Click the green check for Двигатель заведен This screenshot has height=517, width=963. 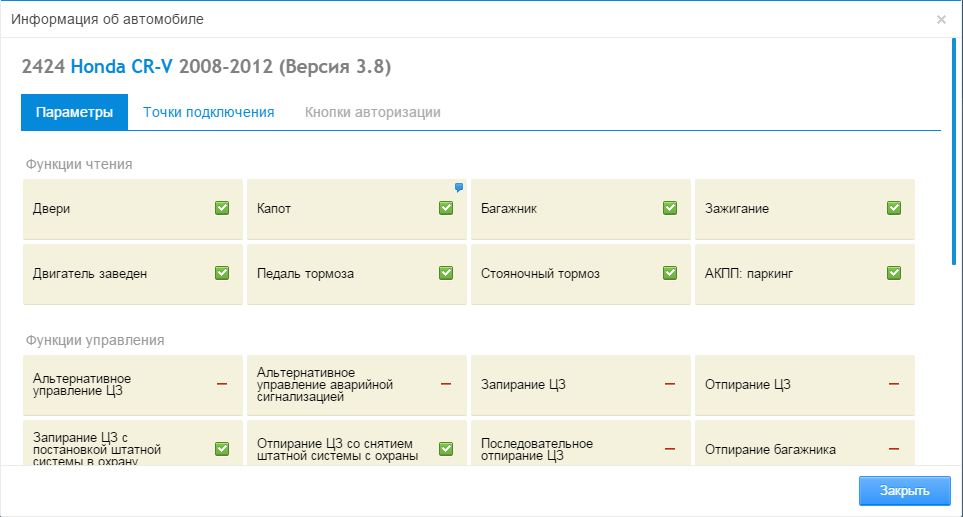point(222,273)
